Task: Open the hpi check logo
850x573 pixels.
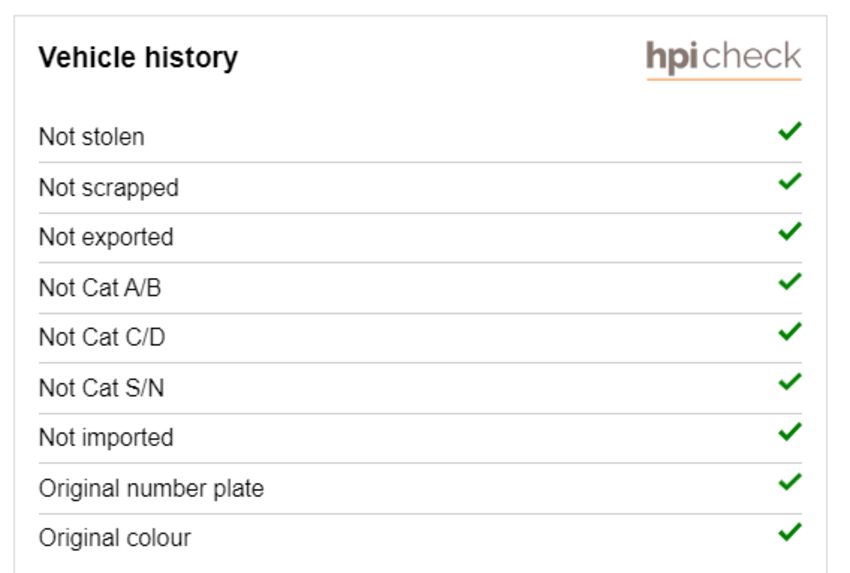Action: [724, 59]
